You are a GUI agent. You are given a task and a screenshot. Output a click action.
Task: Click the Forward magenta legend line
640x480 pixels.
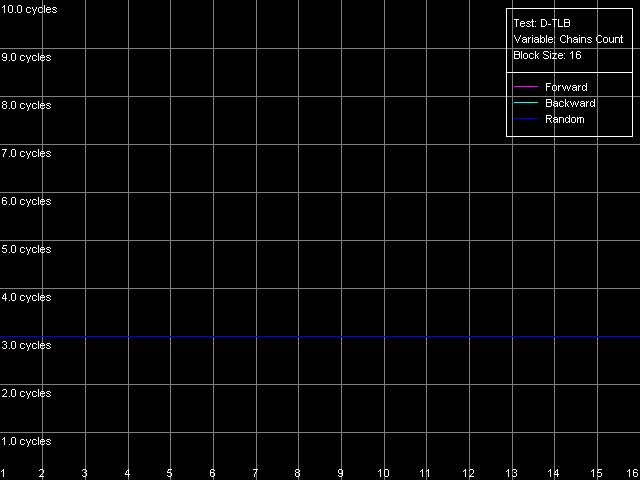(x=526, y=87)
